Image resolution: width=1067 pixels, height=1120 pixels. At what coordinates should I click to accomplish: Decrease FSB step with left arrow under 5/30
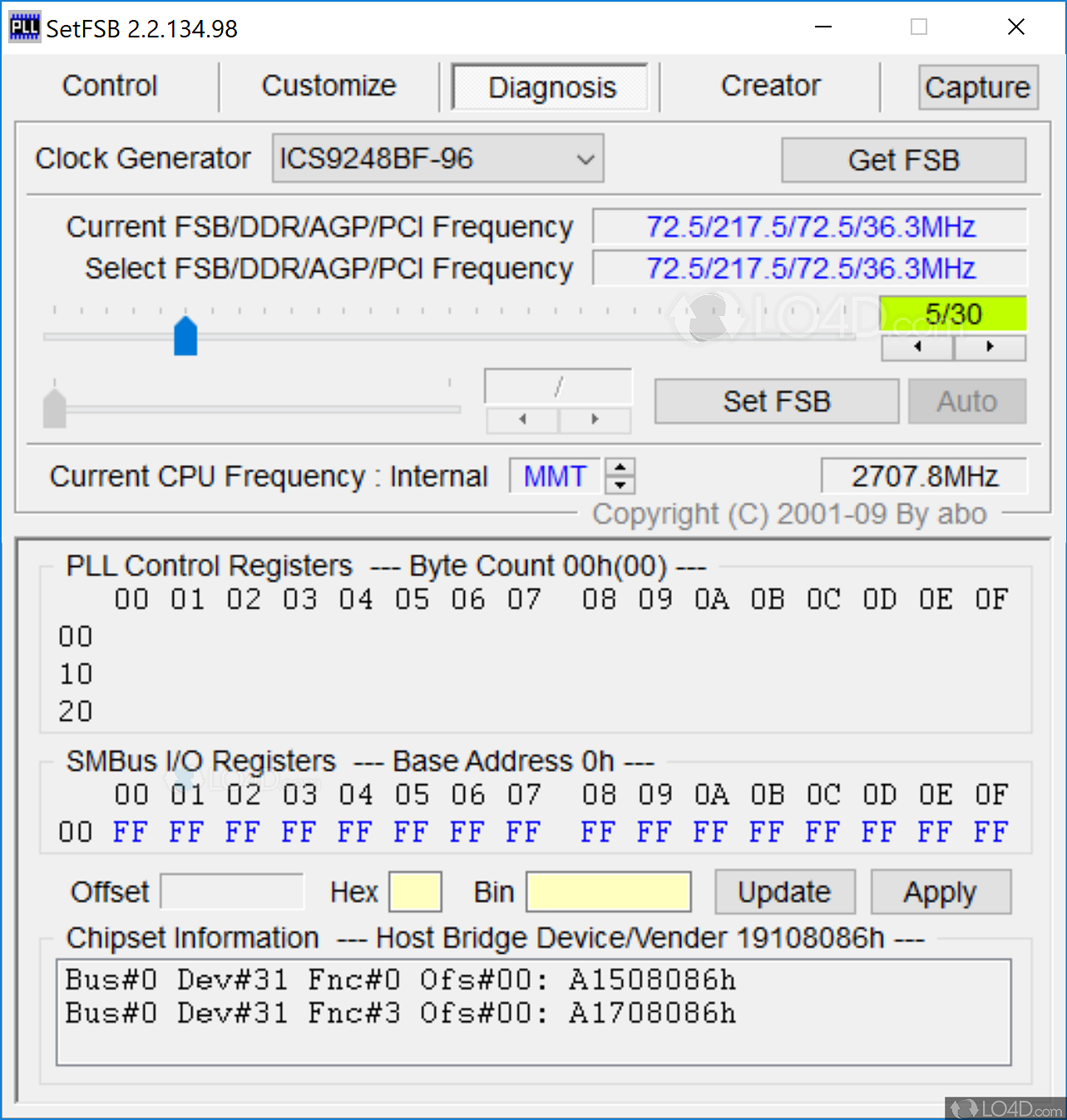pyautogui.click(x=917, y=347)
